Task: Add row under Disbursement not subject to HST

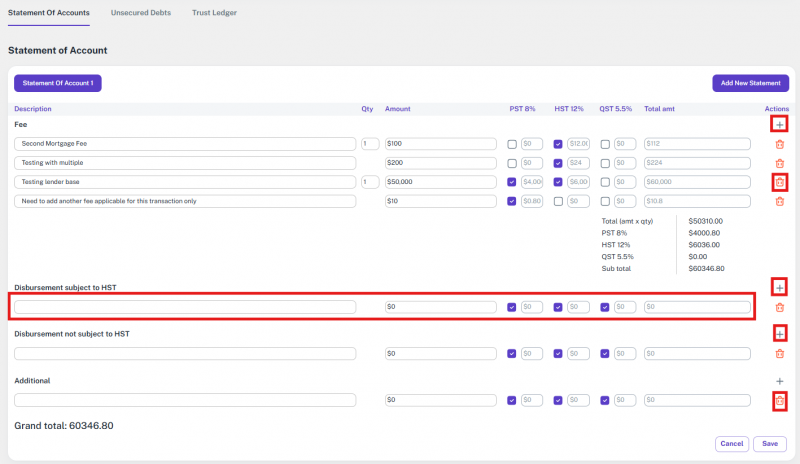Action: 779,334
